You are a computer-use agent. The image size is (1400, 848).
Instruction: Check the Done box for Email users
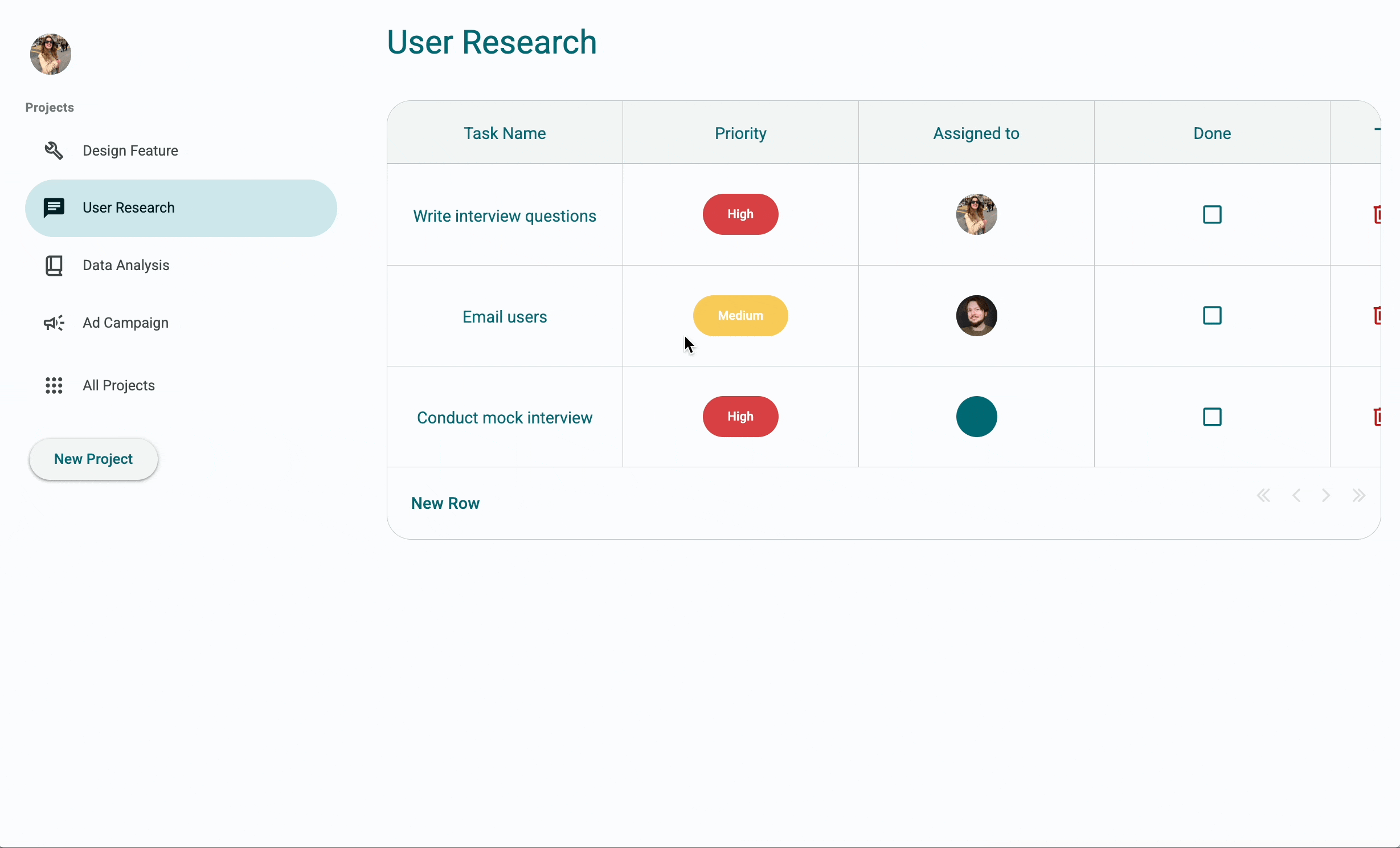(x=1212, y=316)
